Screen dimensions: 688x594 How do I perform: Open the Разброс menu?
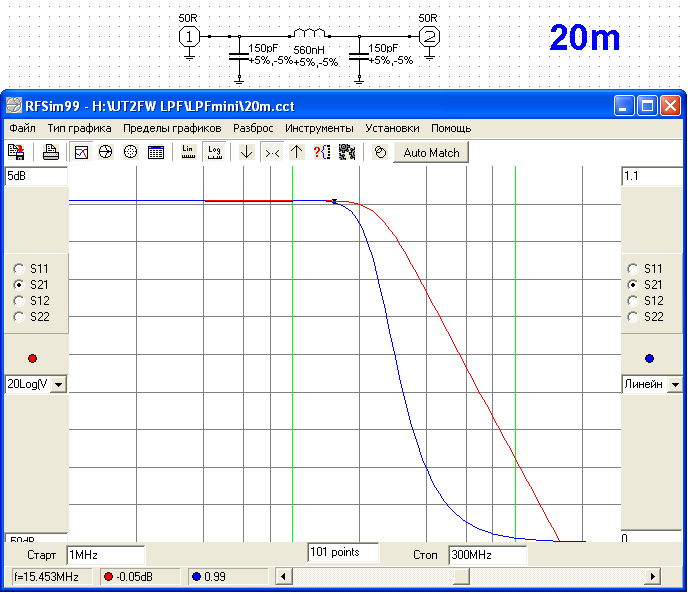pos(253,128)
